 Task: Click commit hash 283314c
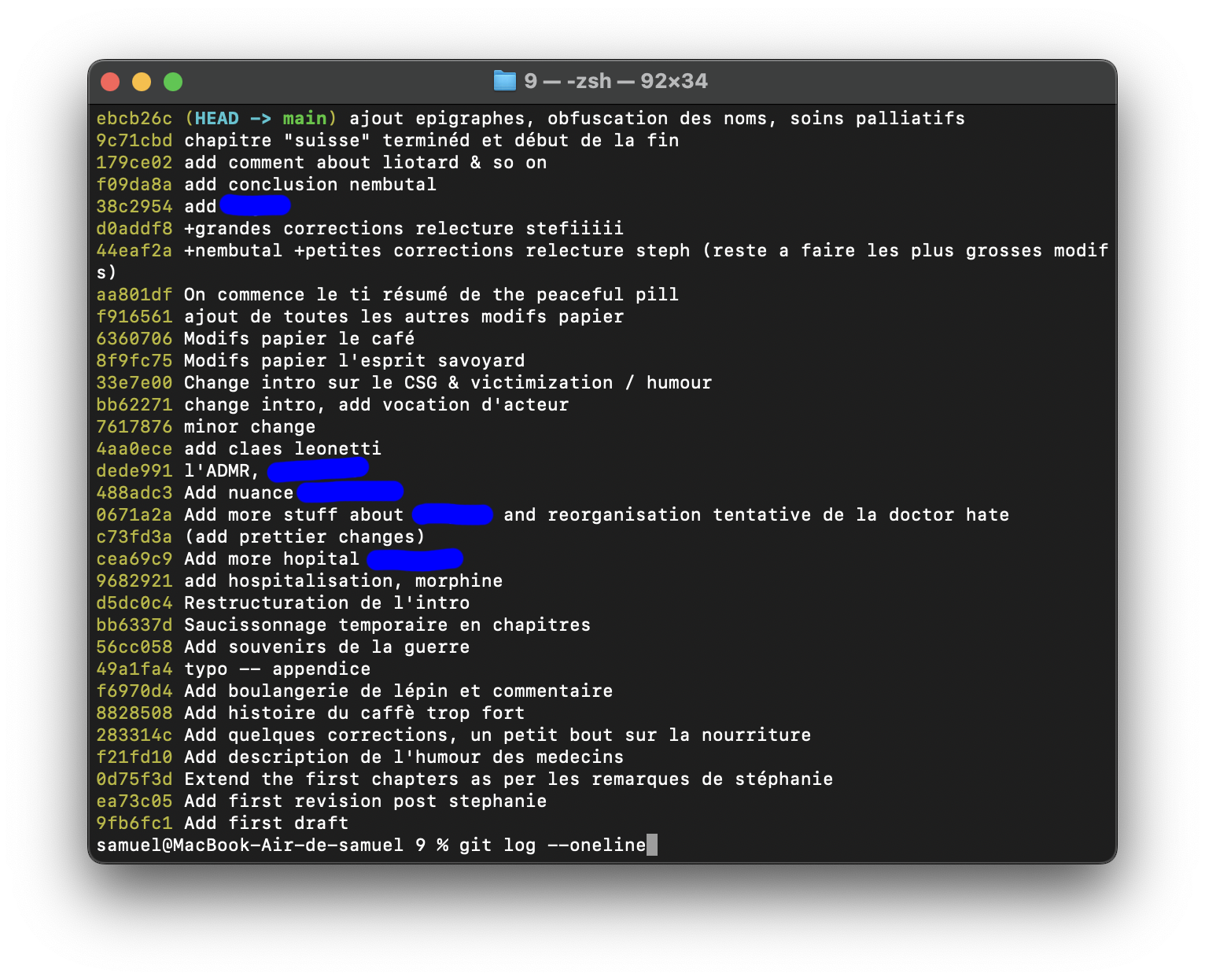(134, 735)
